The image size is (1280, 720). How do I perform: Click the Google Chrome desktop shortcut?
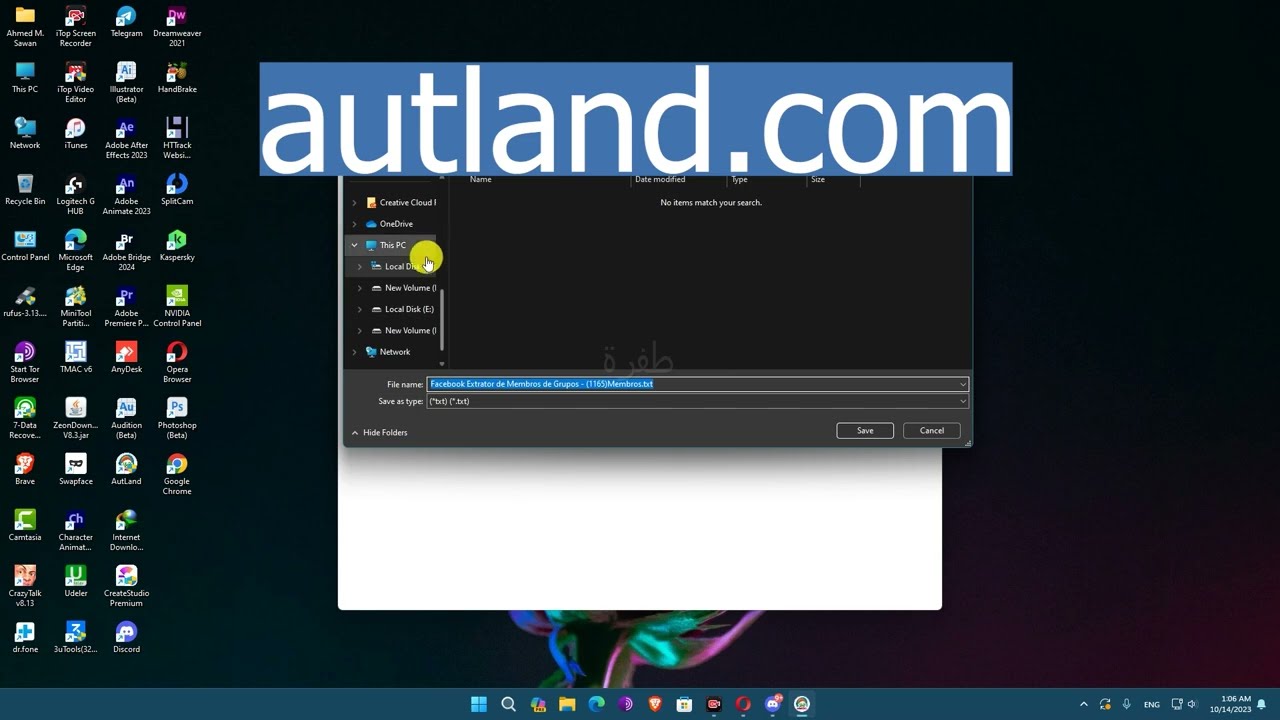(177, 475)
